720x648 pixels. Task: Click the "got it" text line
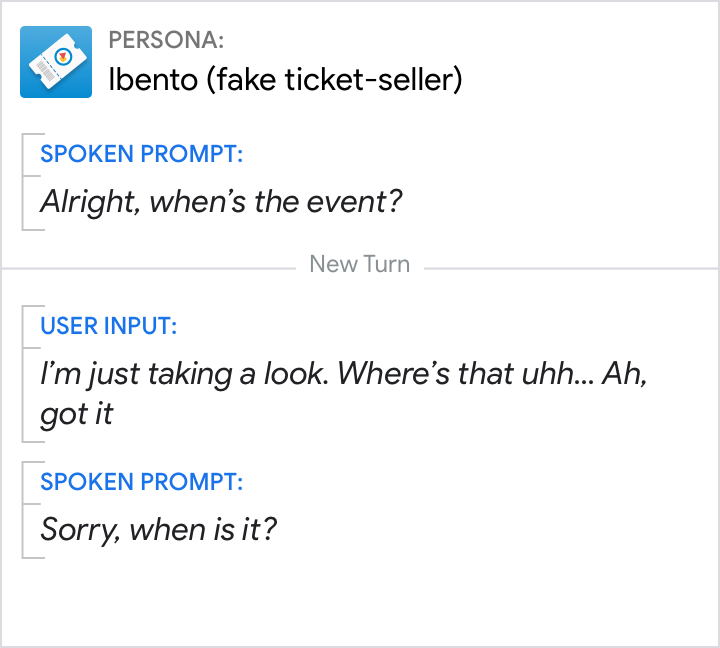77,414
